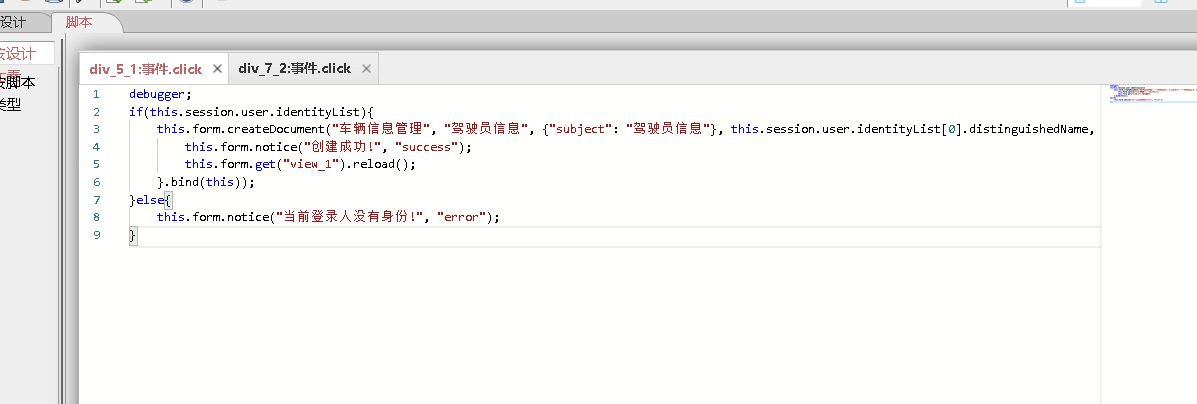Place cursor on the 'debugger' keyword
1197x404 pixels.
click(x=156, y=94)
